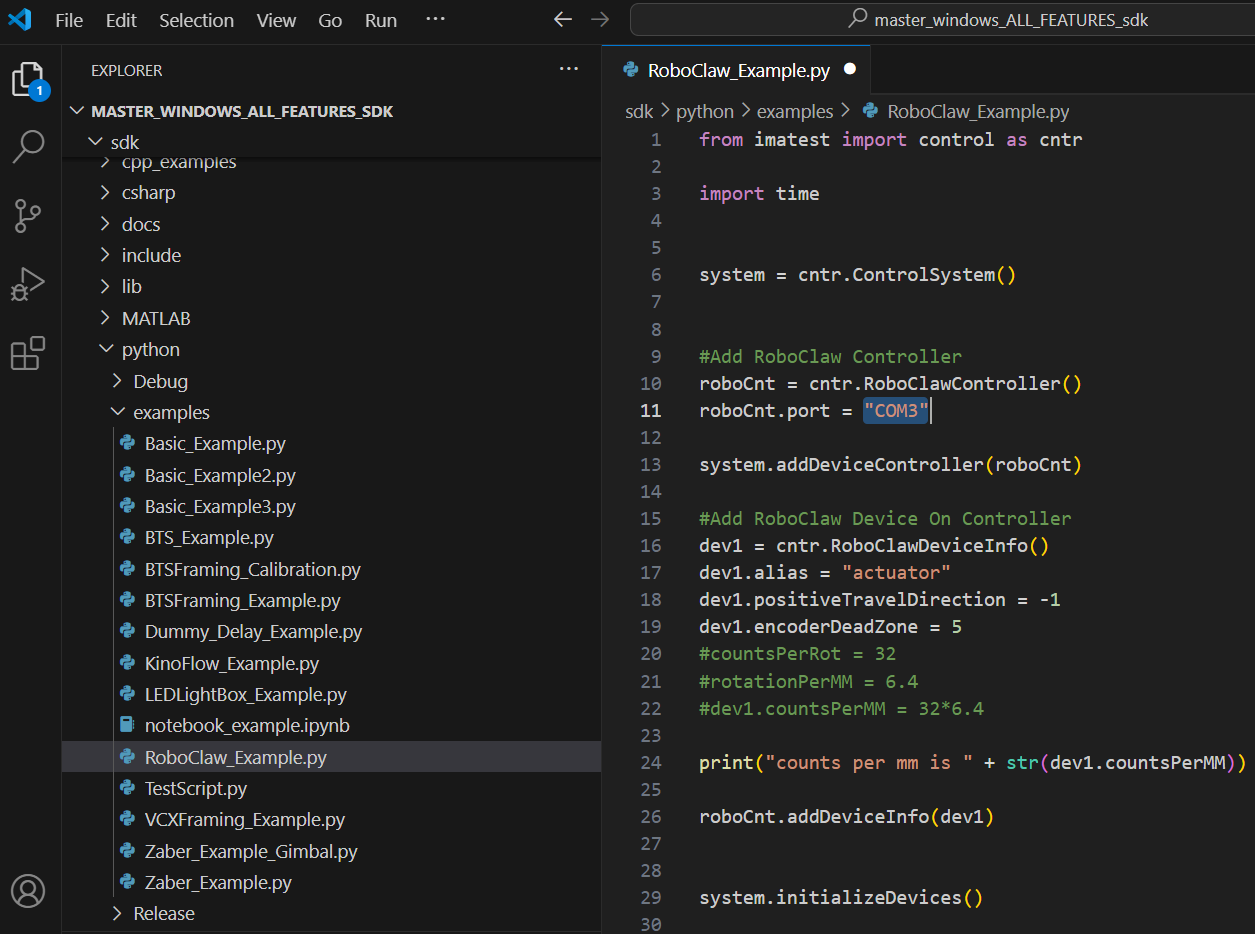Viewport: 1255px width, 934px height.
Task: Open the Run and Debug view icon
Action: (28, 284)
